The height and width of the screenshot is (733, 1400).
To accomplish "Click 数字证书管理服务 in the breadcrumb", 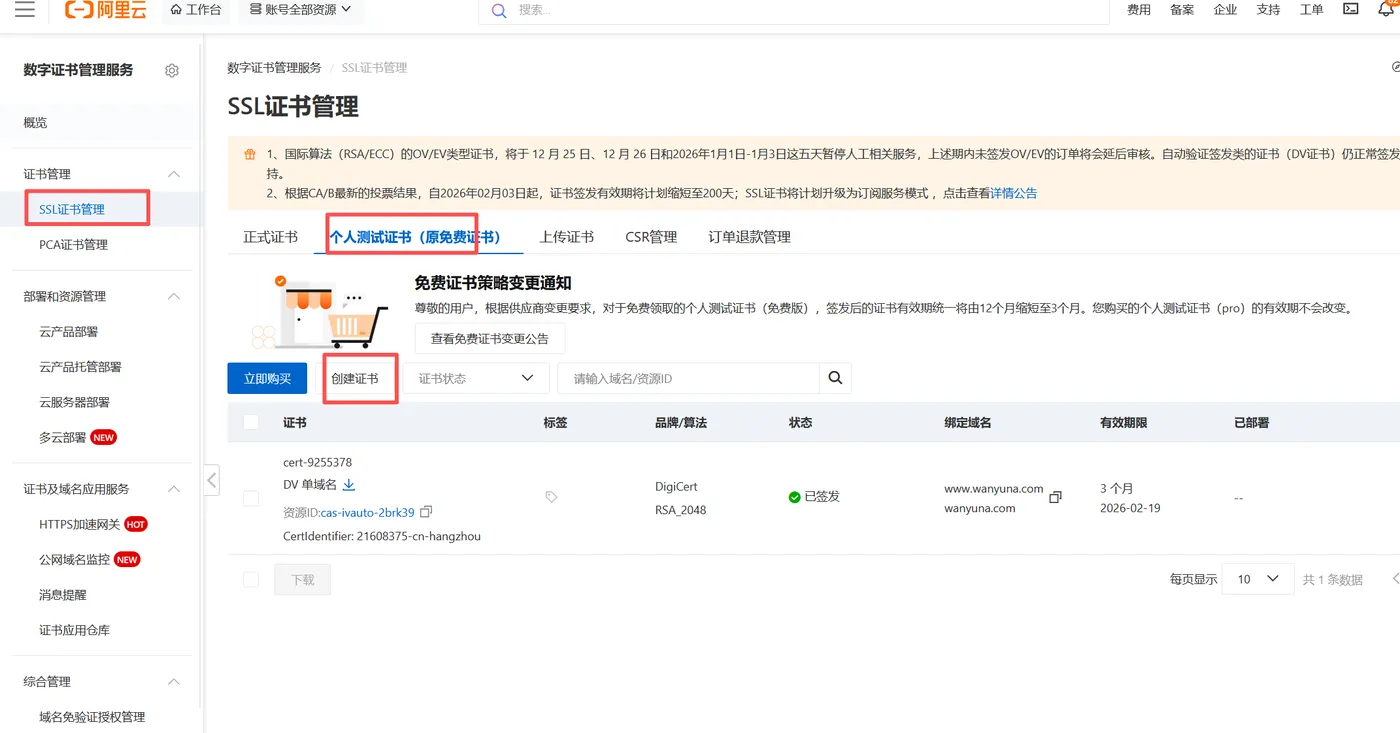I will click(274, 68).
